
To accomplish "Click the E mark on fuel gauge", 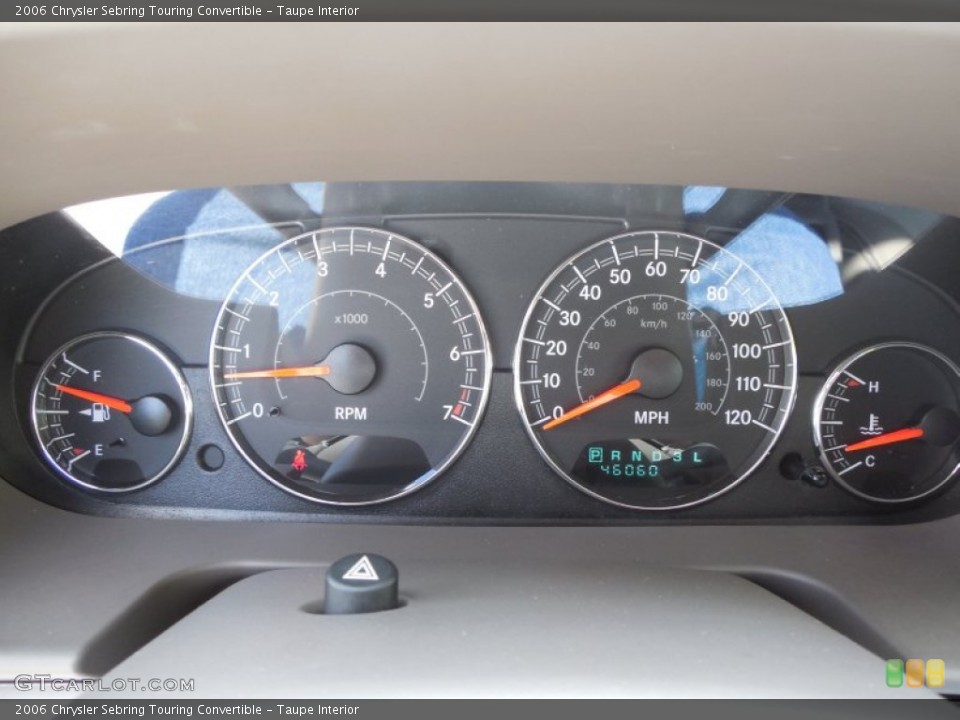I will coord(99,451).
